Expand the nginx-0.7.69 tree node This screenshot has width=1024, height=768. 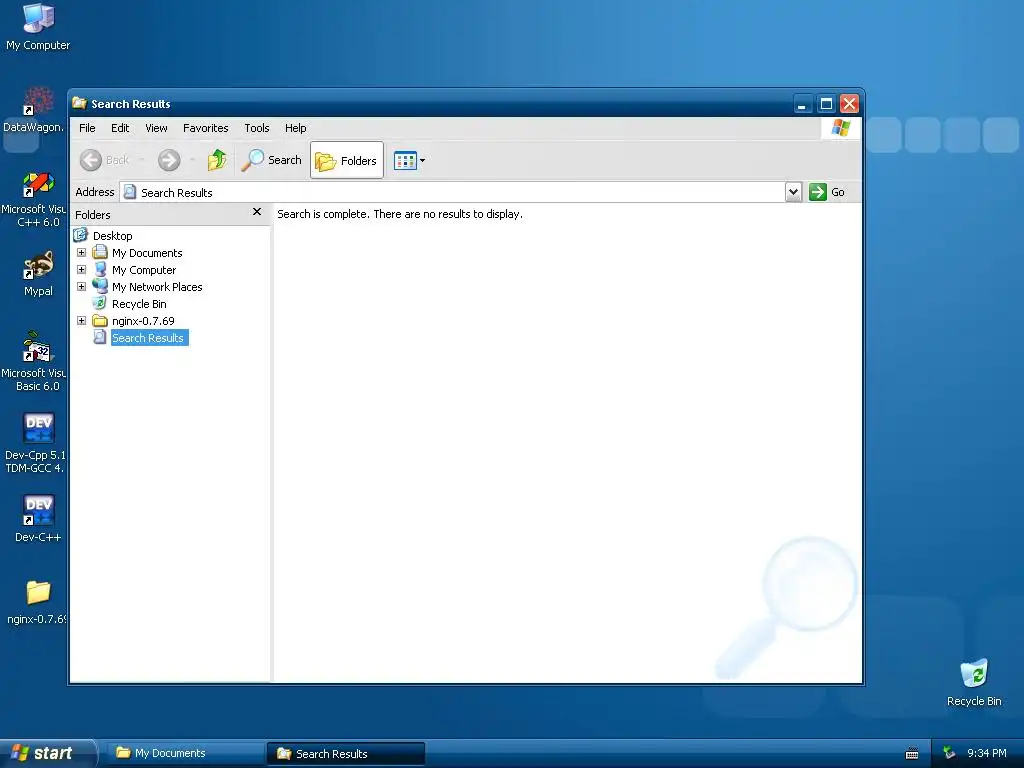[x=82, y=321]
